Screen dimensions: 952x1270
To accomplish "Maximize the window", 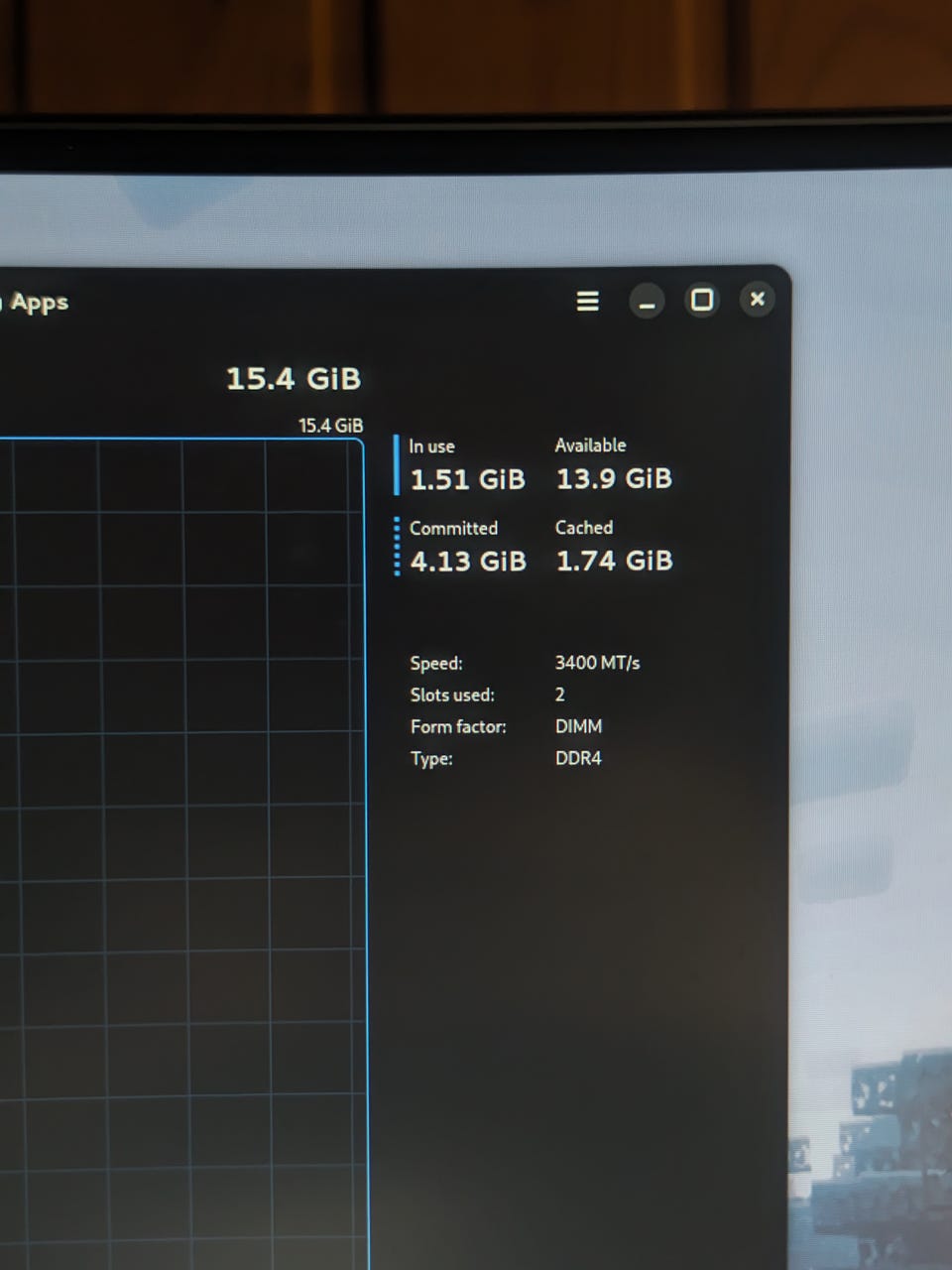I will (702, 300).
